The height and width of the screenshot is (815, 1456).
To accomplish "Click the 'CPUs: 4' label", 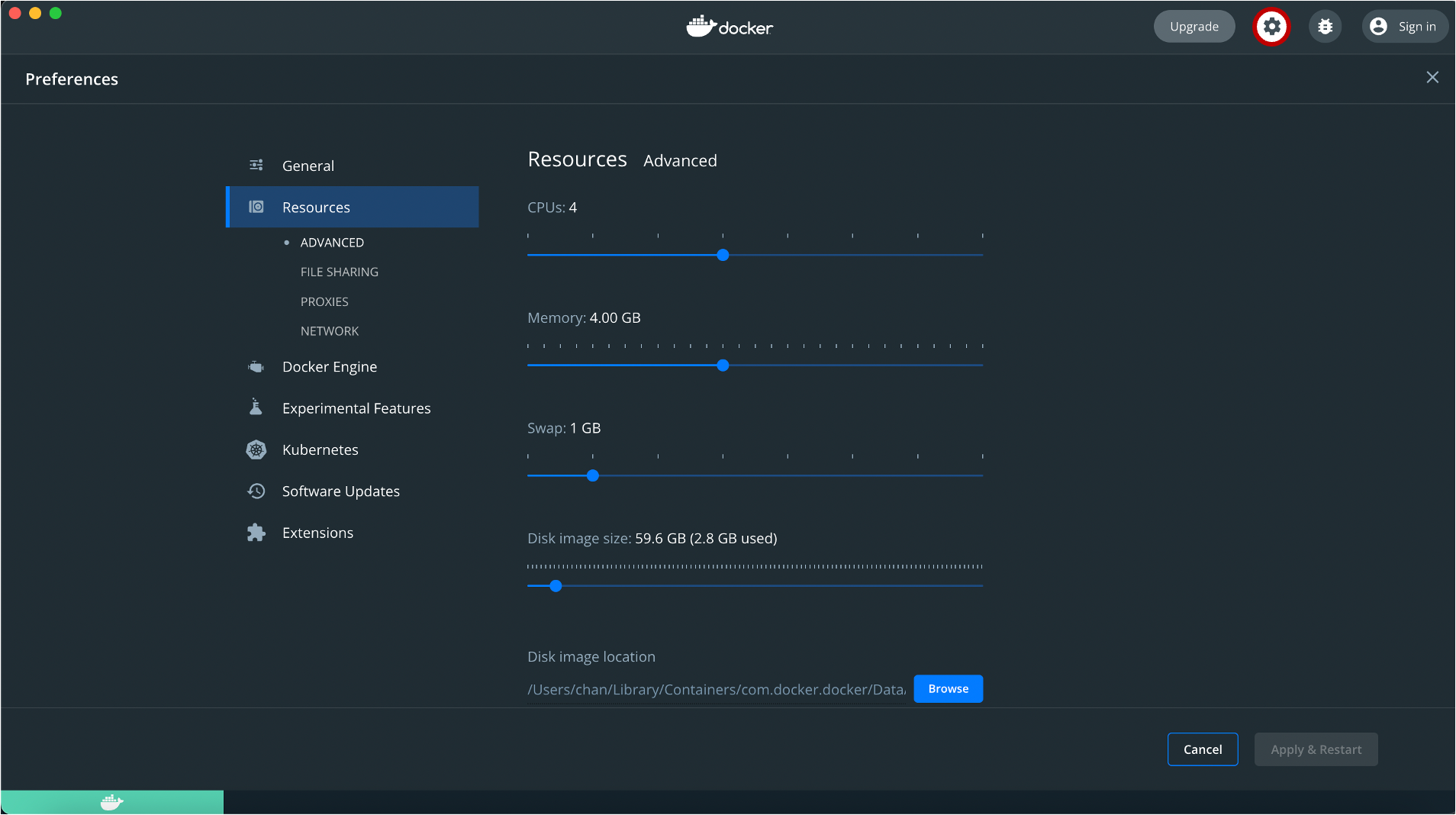I will 552,208.
